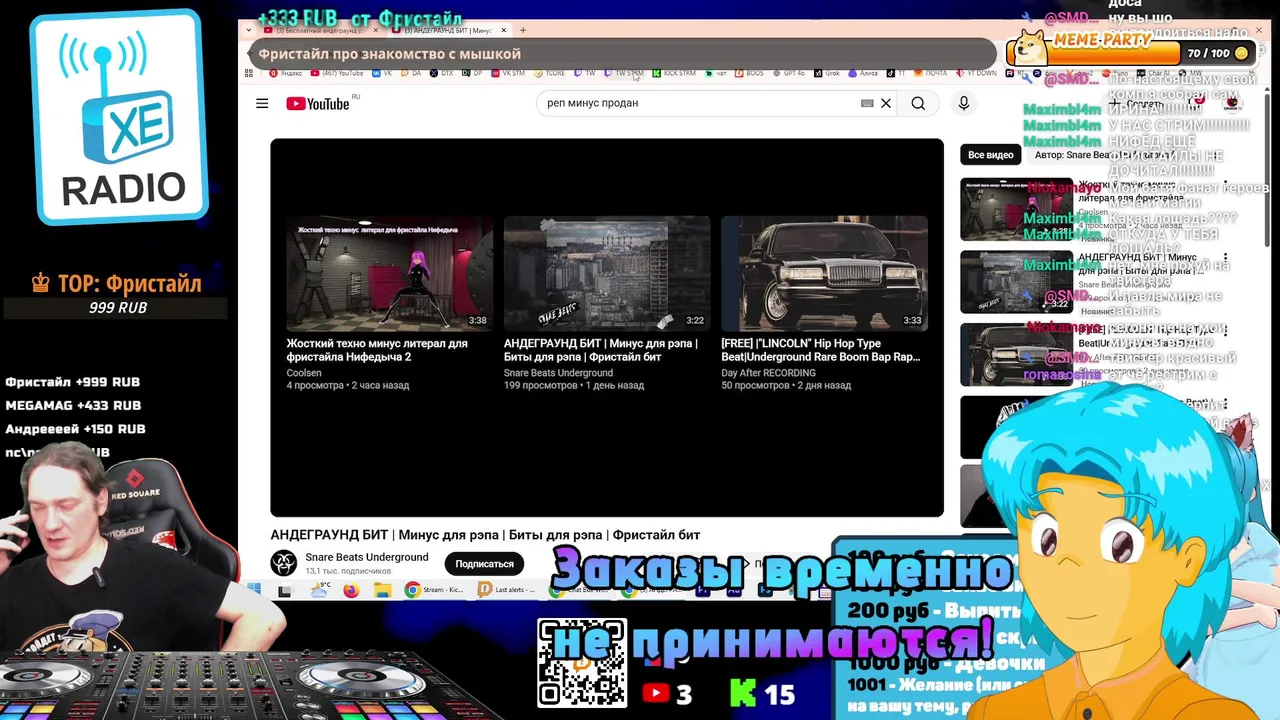Play end-screen LINCOLN Hip Hop beat video
This screenshot has height=720, width=1280.
[824, 273]
